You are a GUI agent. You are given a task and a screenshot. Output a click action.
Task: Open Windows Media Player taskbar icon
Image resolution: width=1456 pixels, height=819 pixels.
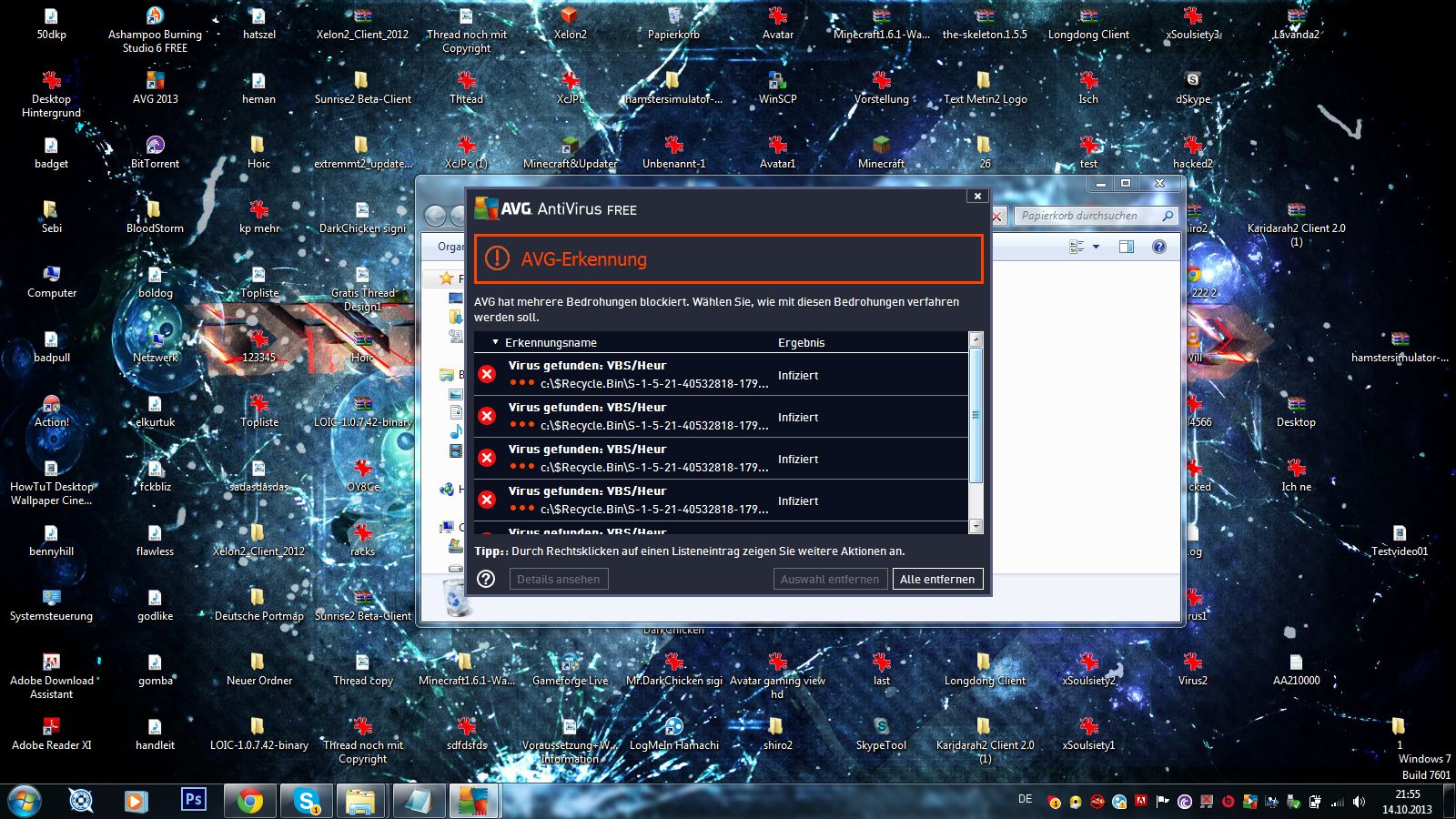136,801
